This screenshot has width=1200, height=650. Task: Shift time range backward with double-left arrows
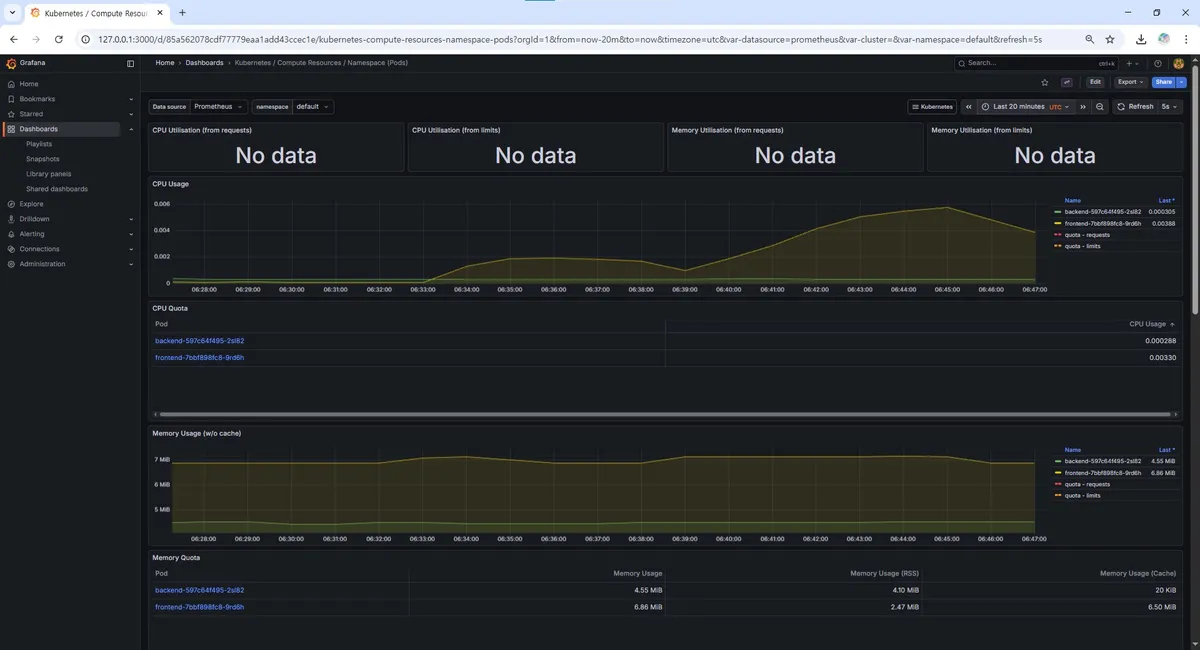point(968,106)
